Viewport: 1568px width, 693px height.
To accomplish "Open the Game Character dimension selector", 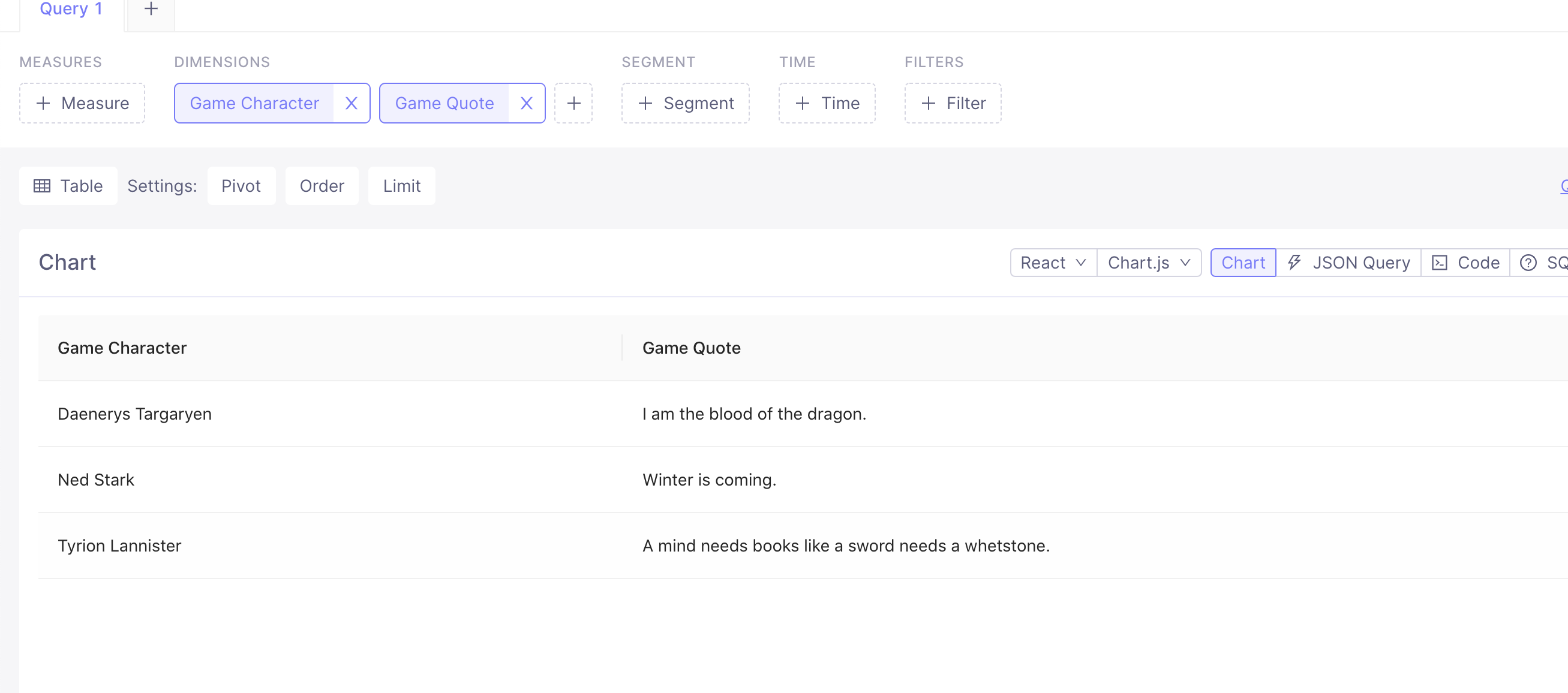I will pyautogui.click(x=254, y=104).
